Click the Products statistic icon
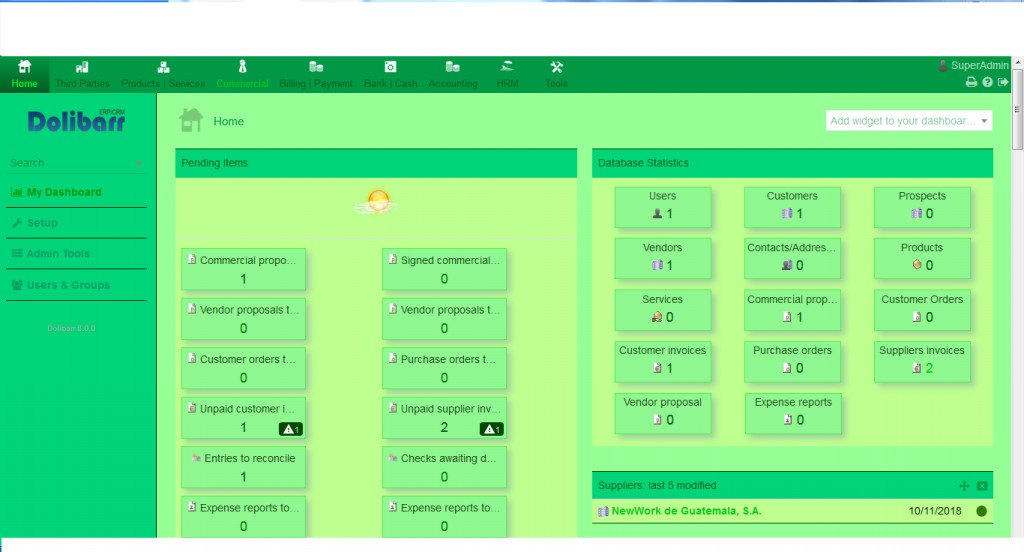 tap(917, 265)
